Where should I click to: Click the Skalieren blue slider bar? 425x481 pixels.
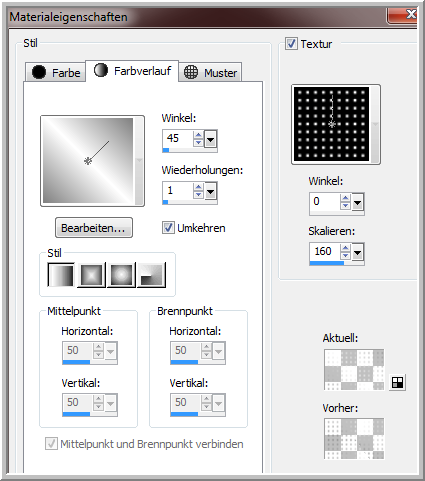point(327,263)
